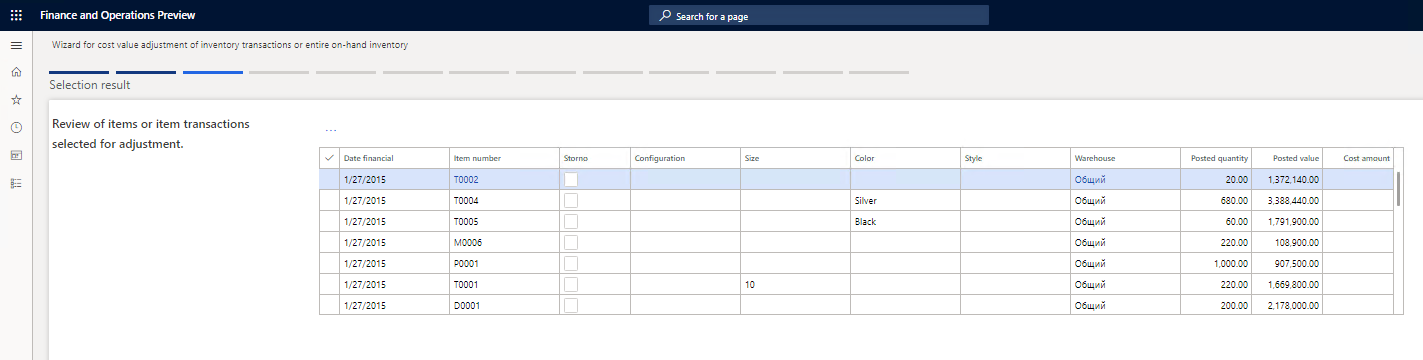Toggle Storno checkbox for P0001
The image size is (1423, 360).
point(571,263)
